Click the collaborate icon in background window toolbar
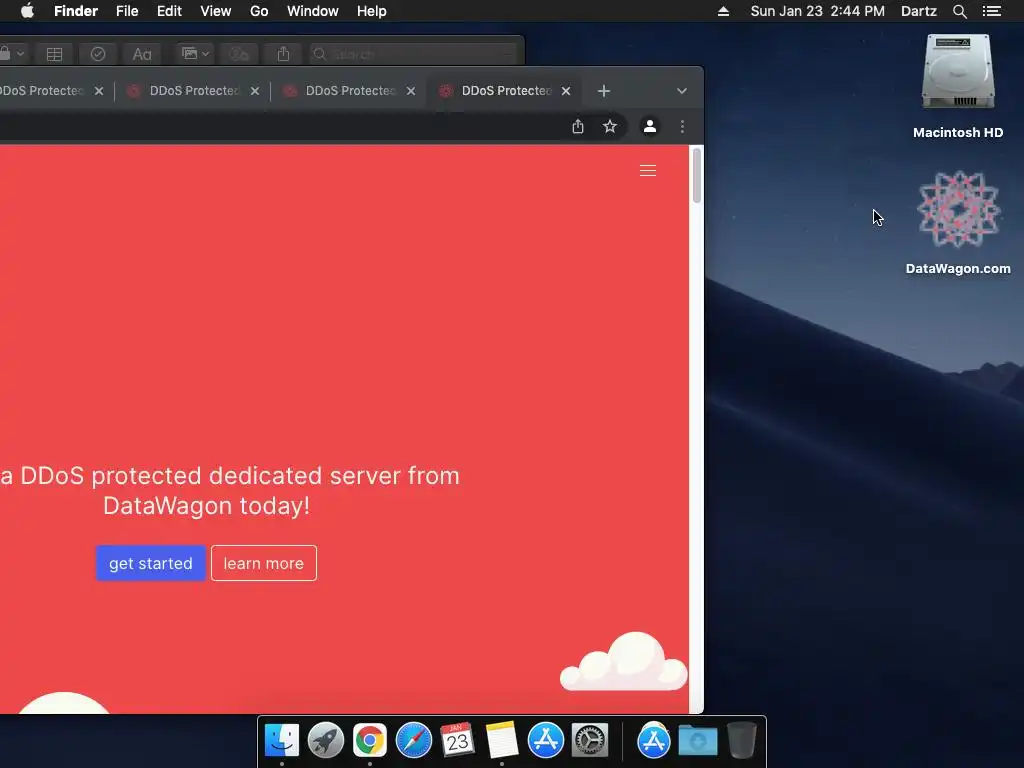The width and height of the screenshot is (1024, 768). (239, 54)
